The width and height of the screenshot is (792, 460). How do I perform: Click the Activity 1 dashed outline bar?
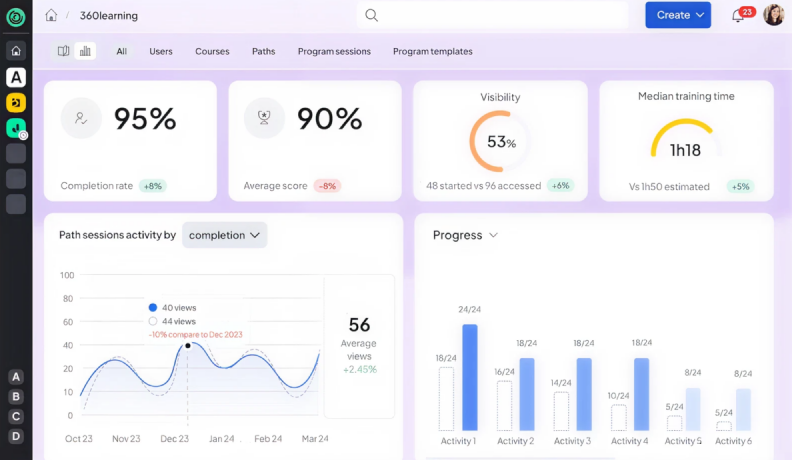[446, 399]
